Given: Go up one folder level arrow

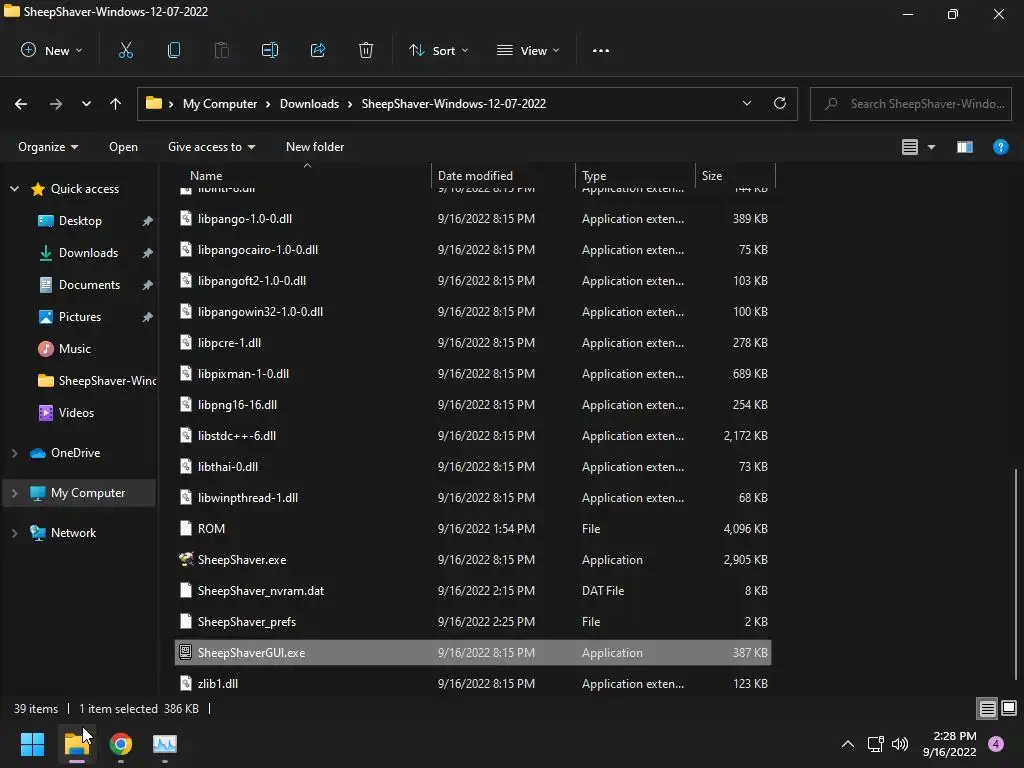Looking at the screenshot, I should (116, 104).
